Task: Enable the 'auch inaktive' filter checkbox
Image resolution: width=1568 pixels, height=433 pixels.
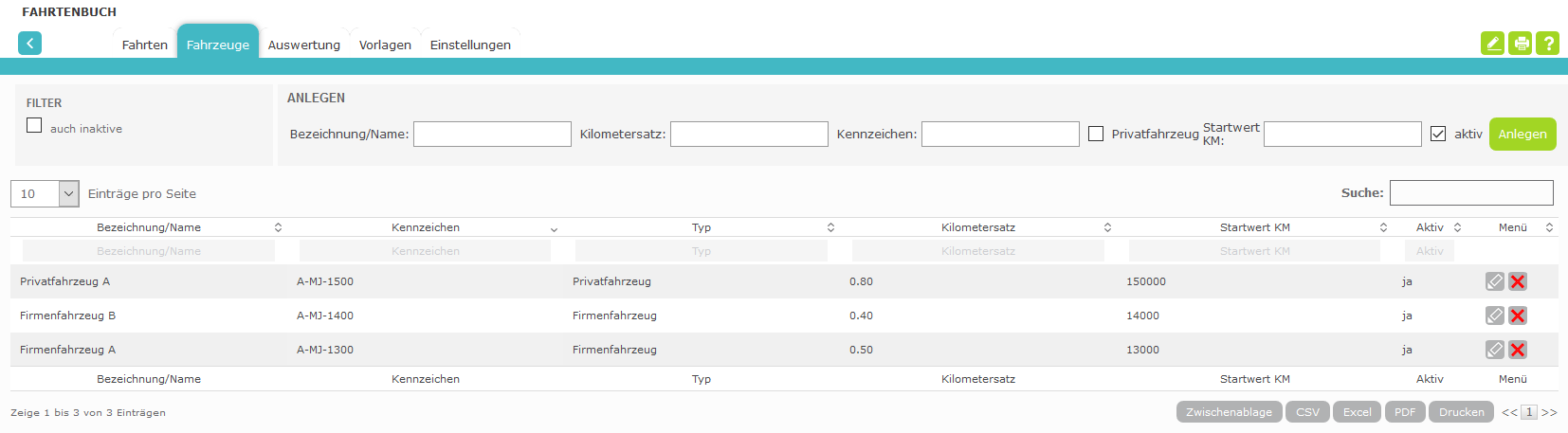Action: click(34, 126)
